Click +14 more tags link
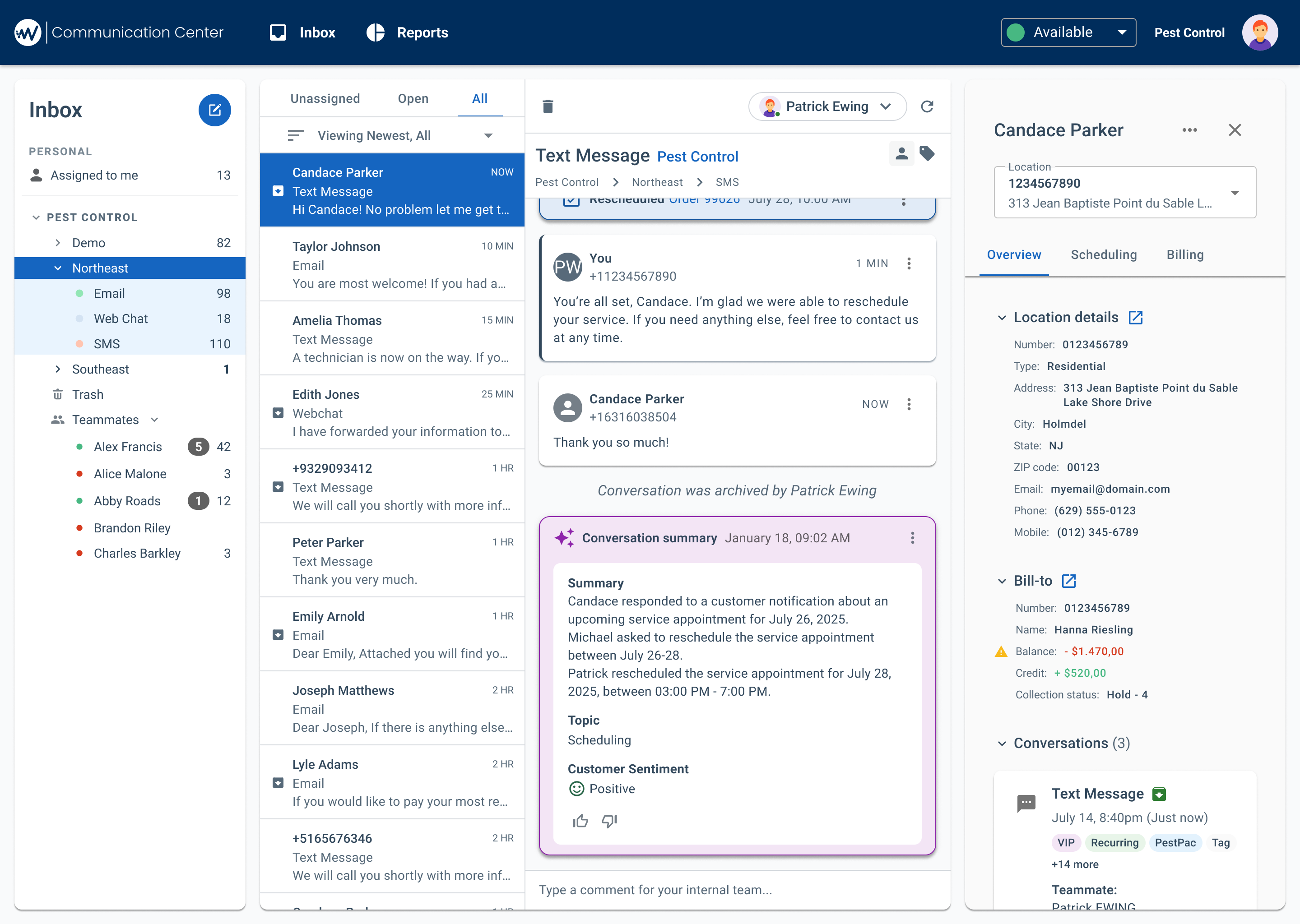 [1075, 864]
